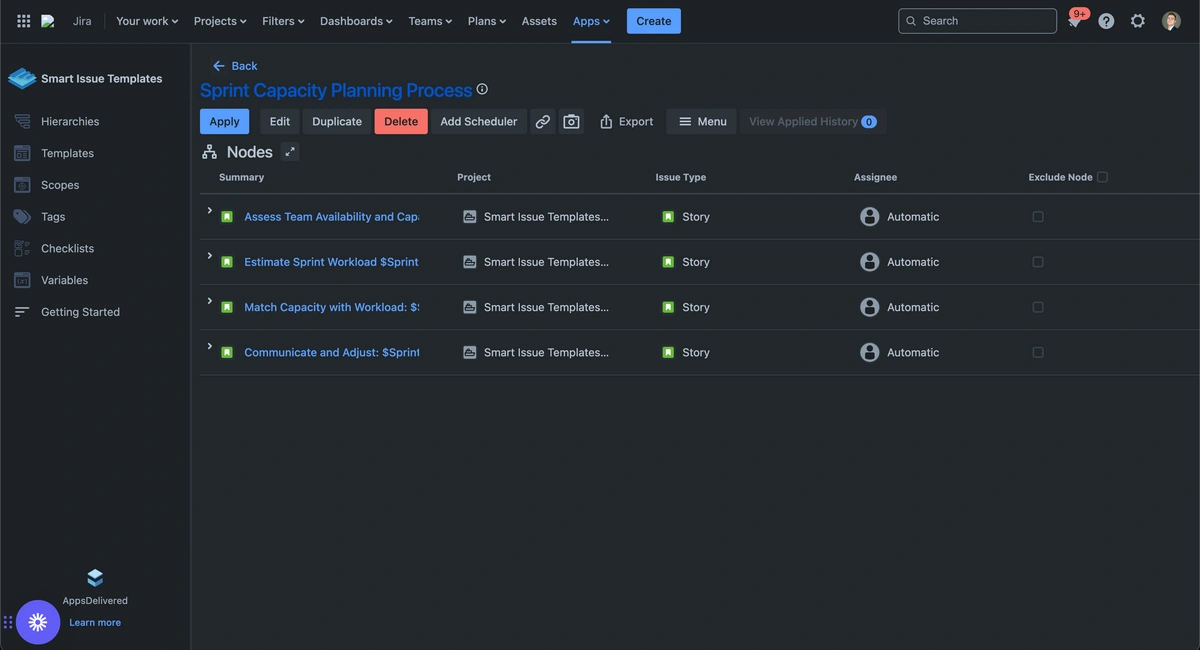1200x650 pixels.
Task: Click the Back link
Action: pyautogui.click(x=236, y=66)
